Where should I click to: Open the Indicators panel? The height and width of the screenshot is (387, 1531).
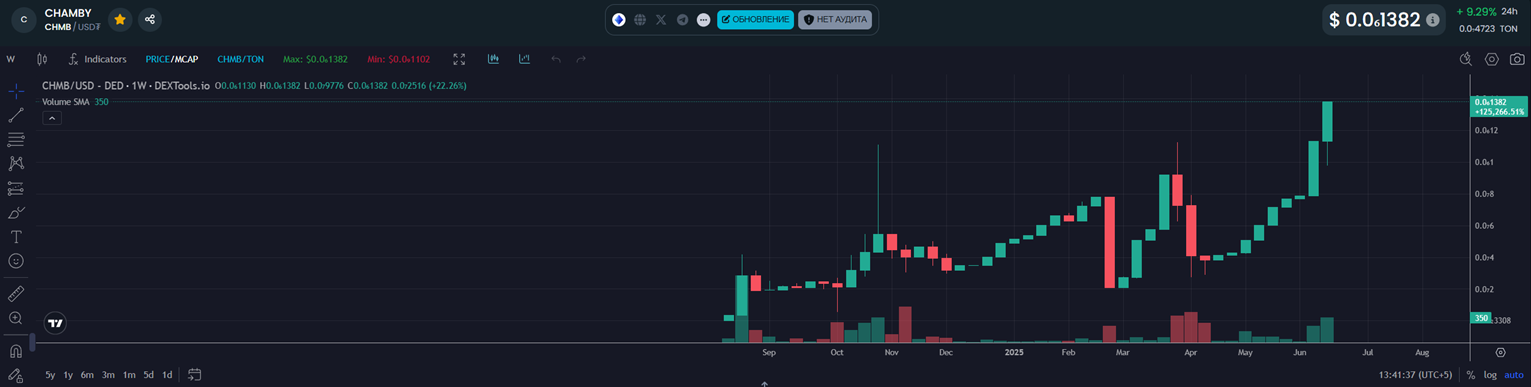[x=97, y=59]
